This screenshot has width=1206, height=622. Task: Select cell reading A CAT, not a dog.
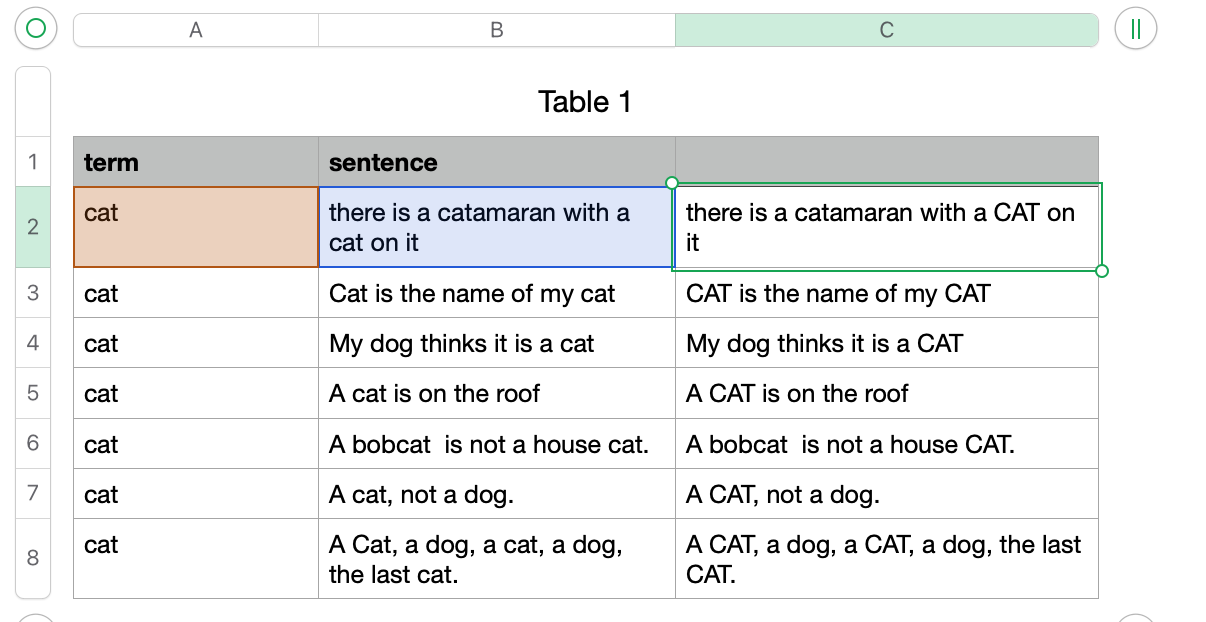pyautogui.click(x=886, y=493)
